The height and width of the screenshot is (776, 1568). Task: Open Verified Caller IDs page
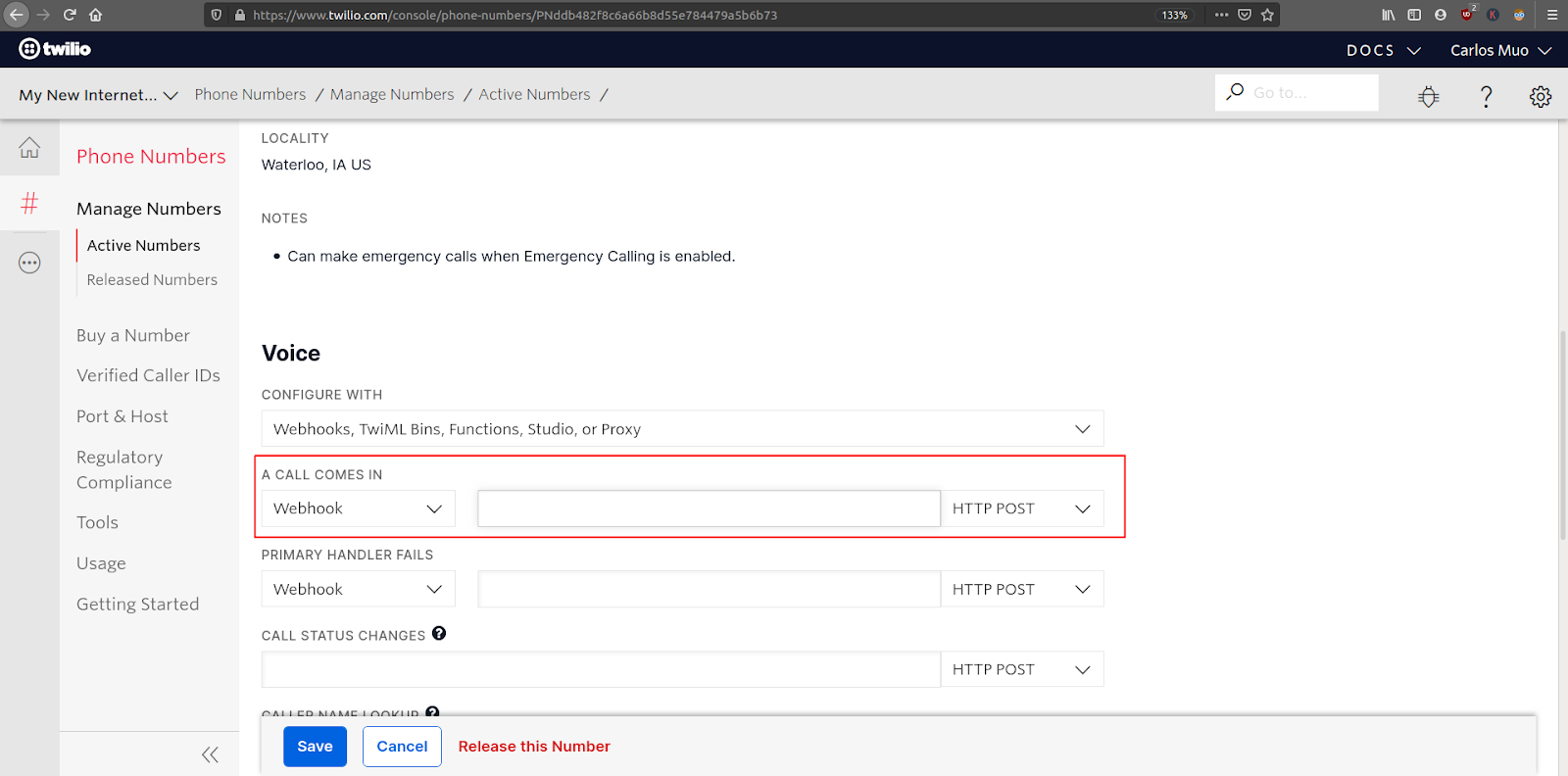pyautogui.click(x=148, y=375)
